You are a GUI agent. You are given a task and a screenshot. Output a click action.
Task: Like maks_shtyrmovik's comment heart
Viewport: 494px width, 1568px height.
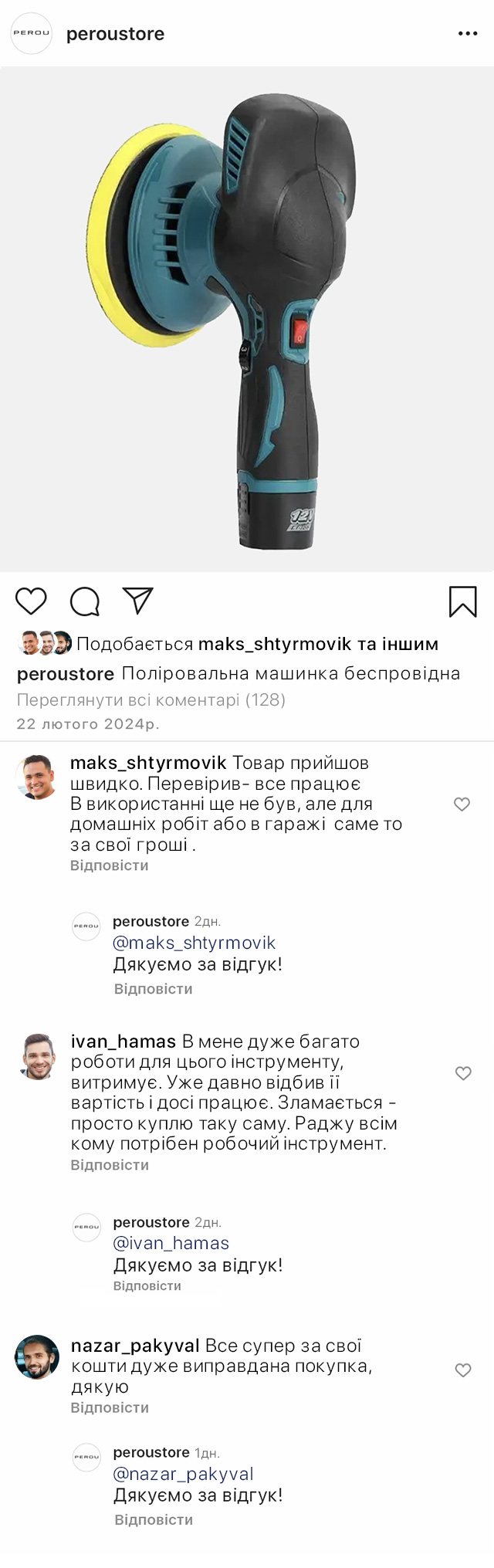(462, 804)
